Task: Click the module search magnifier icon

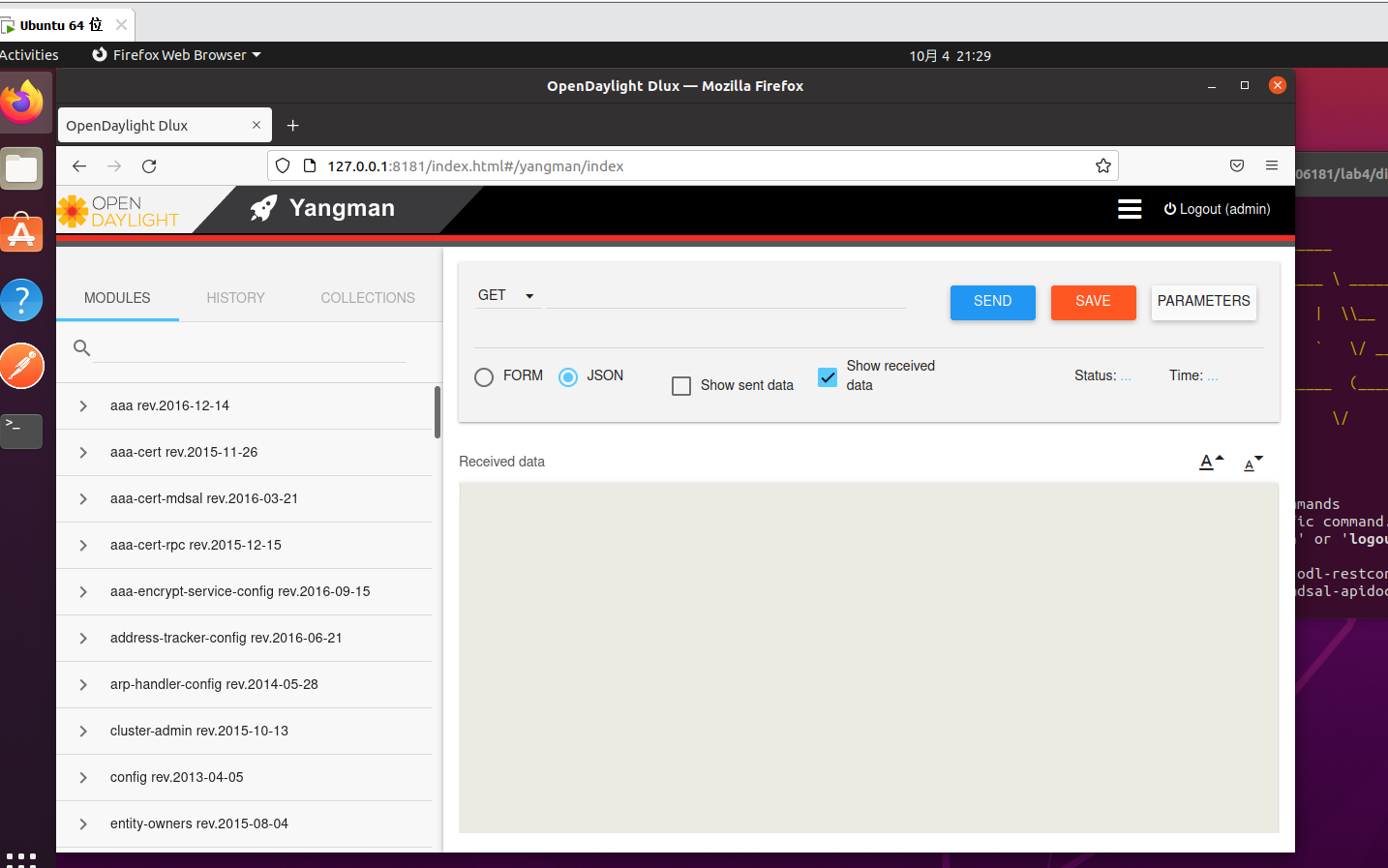Action: pyautogui.click(x=82, y=347)
